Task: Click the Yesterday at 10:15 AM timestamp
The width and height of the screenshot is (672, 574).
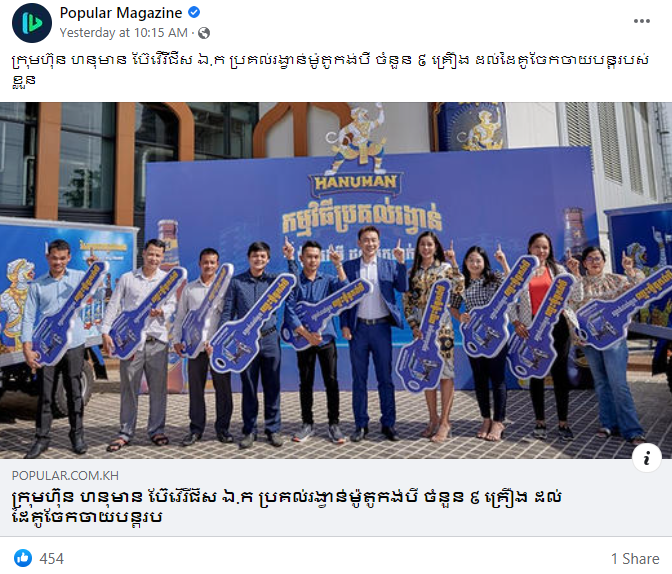Action: [123, 33]
